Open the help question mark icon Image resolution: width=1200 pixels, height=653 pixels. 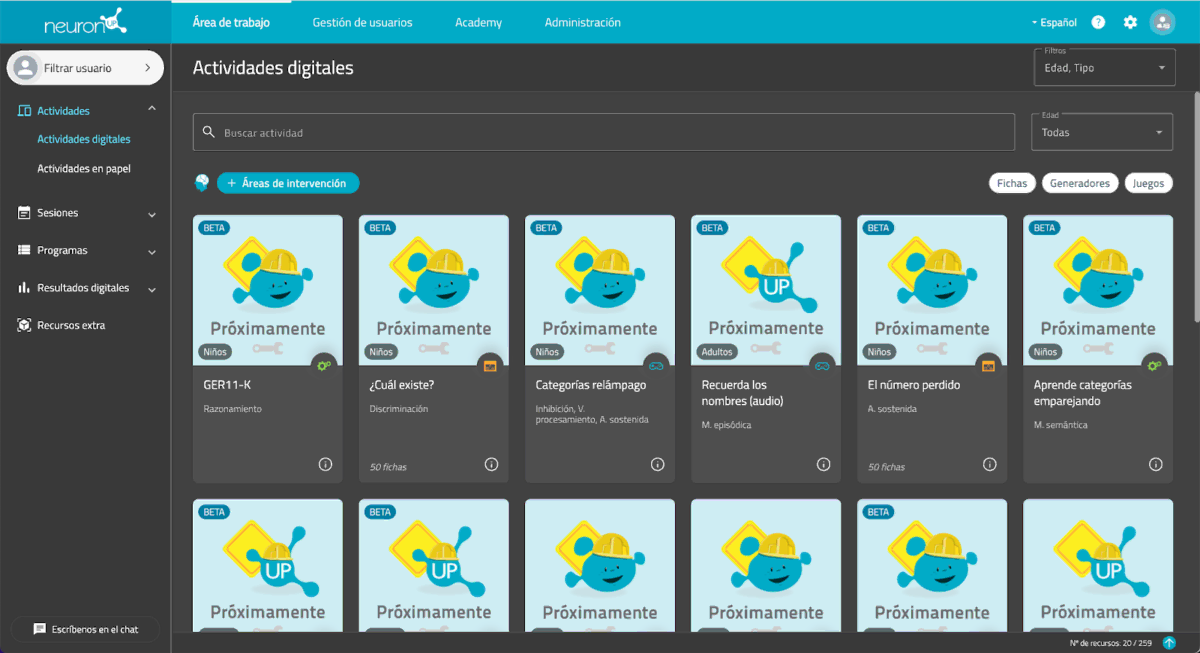pos(1097,21)
